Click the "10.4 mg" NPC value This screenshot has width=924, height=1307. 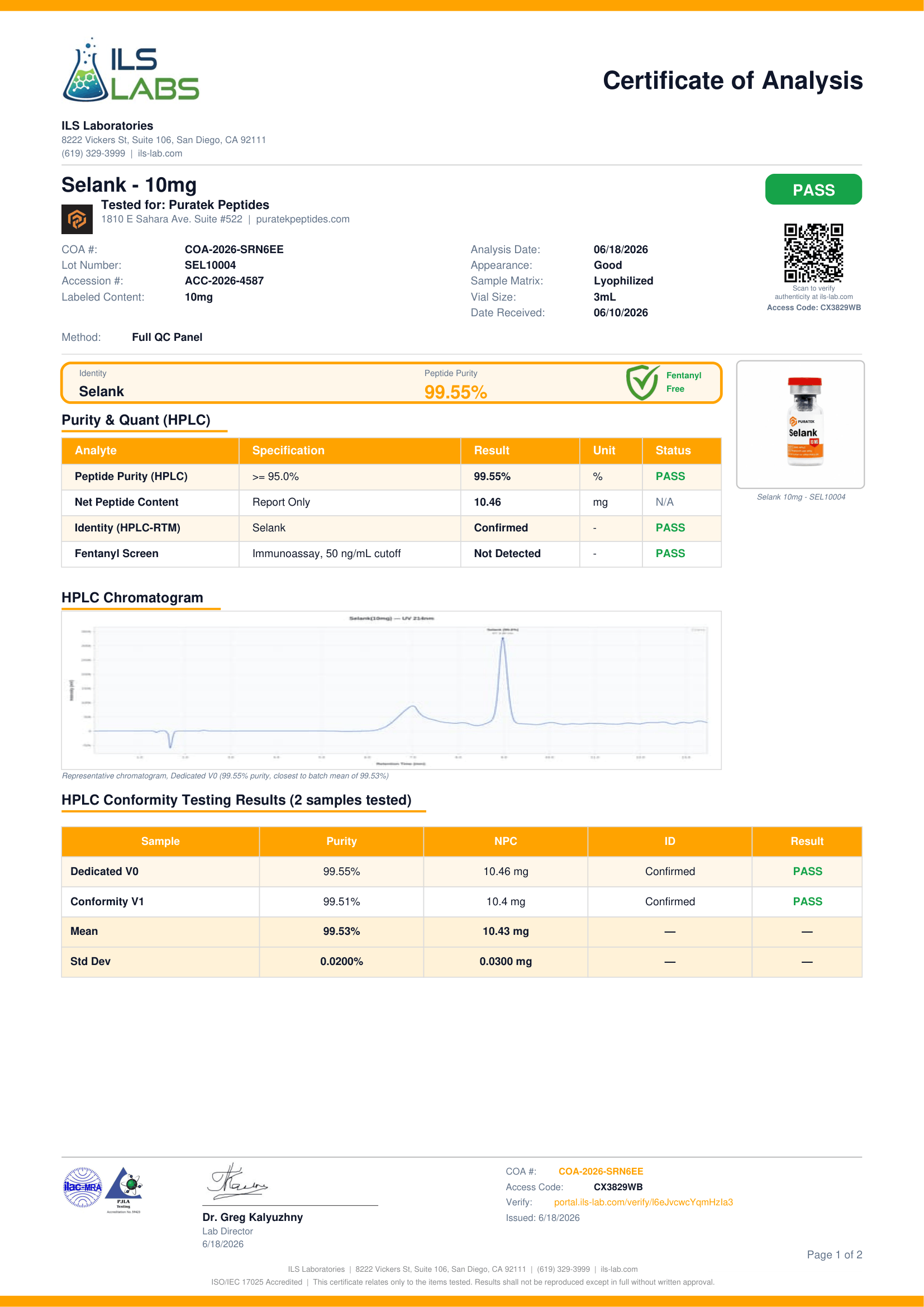tap(506, 902)
